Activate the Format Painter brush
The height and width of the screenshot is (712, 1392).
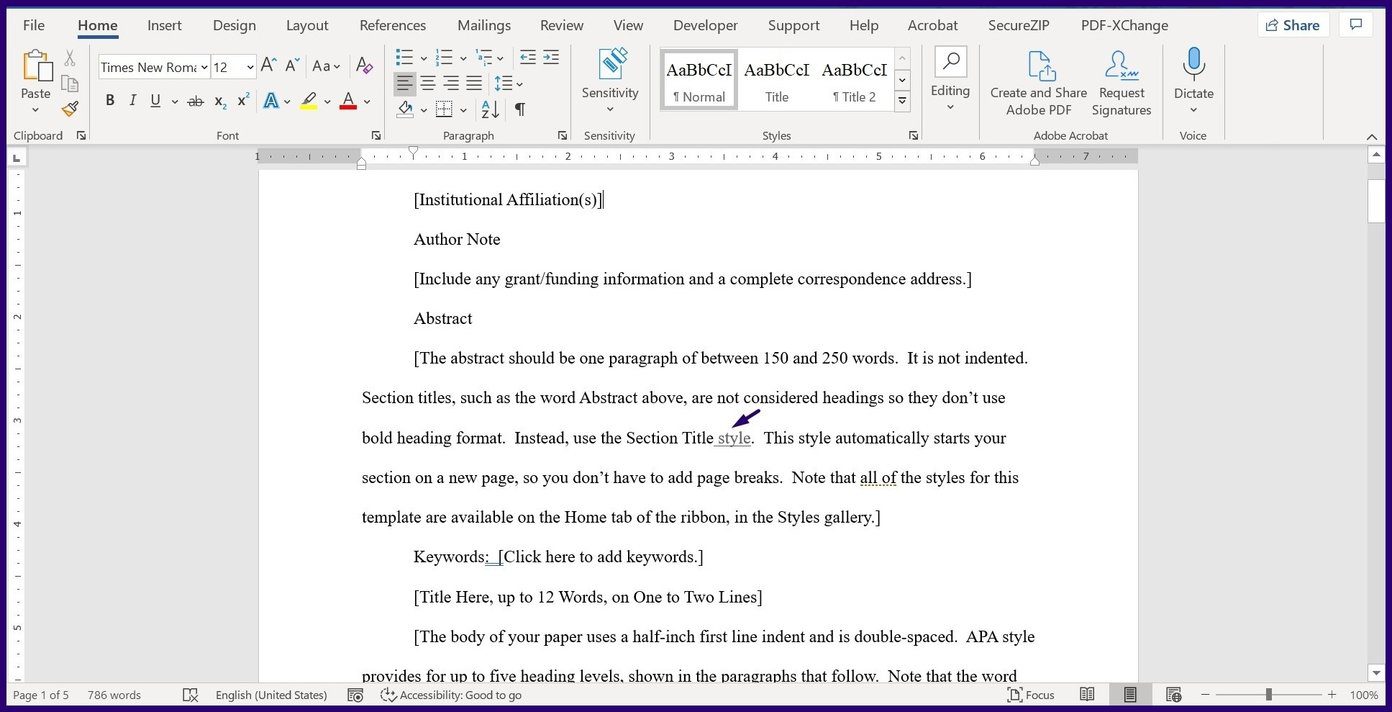tap(70, 109)
